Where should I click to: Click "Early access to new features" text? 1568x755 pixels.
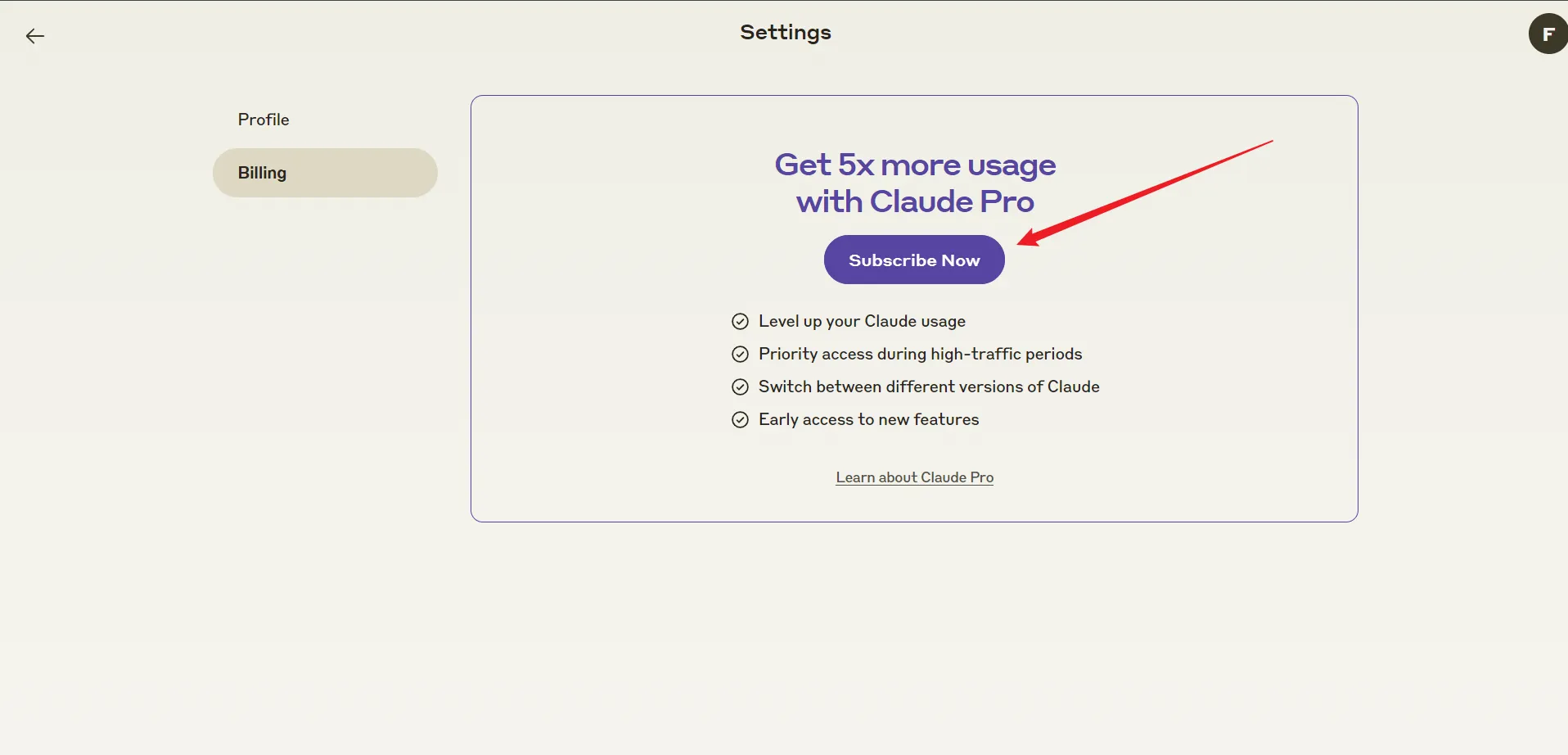pyautogui.click(x=868, y=419)
